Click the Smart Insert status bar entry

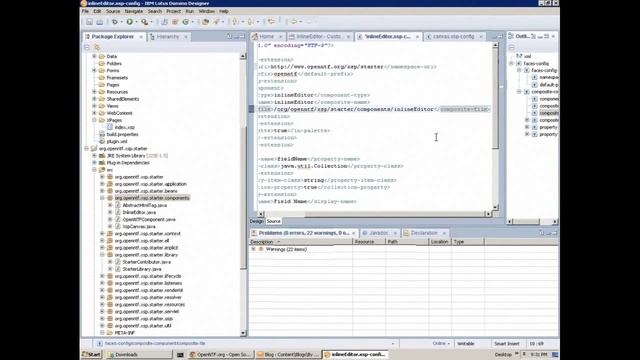(507, 344)
